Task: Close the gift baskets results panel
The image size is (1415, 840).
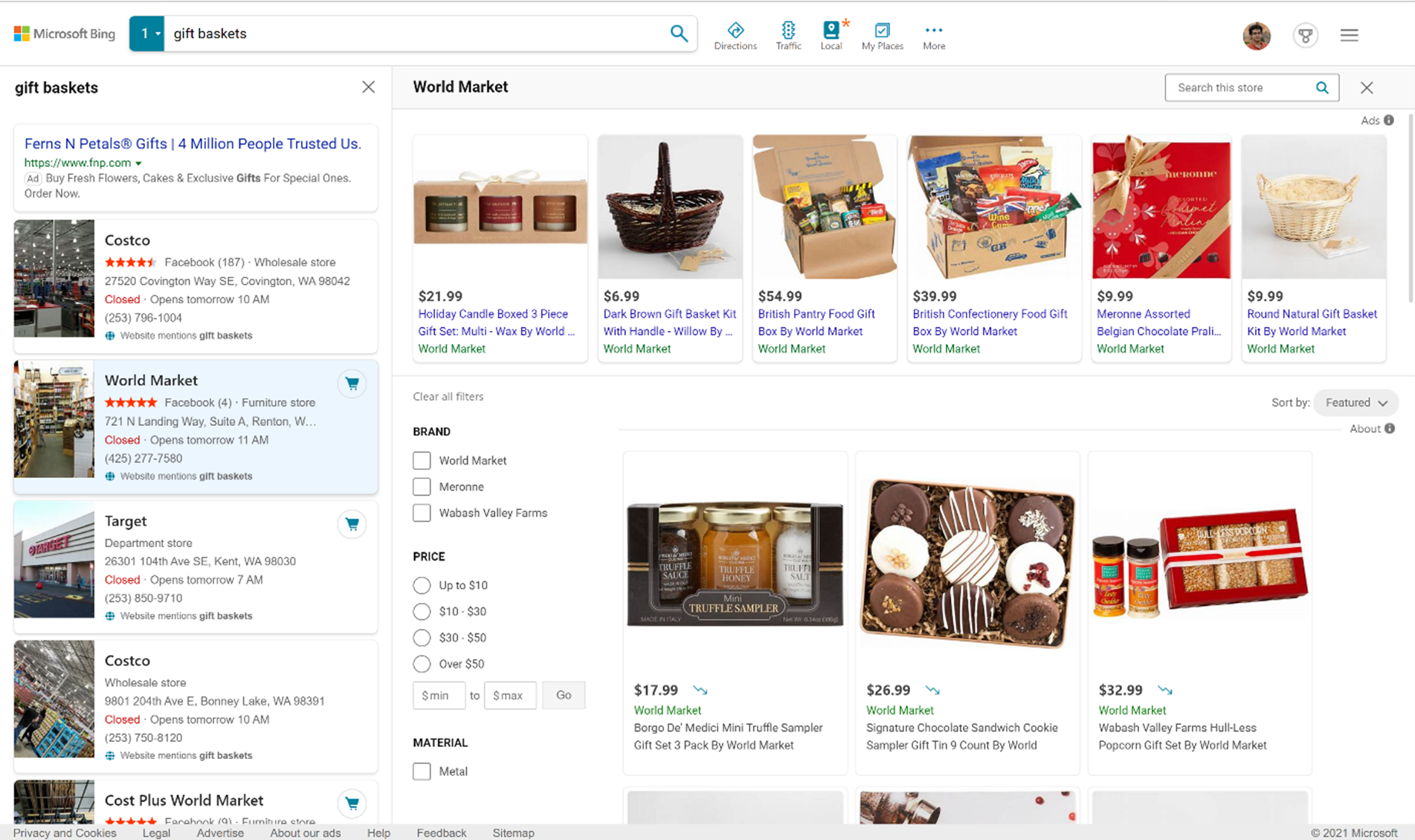Action: 368,87
